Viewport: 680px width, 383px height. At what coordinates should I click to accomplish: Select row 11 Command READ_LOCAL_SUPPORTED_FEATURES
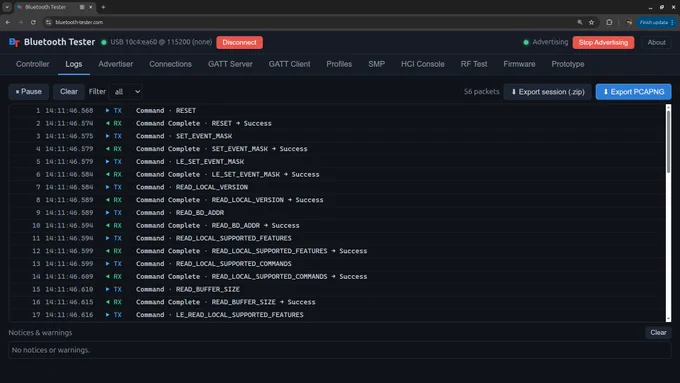(337, 238)
